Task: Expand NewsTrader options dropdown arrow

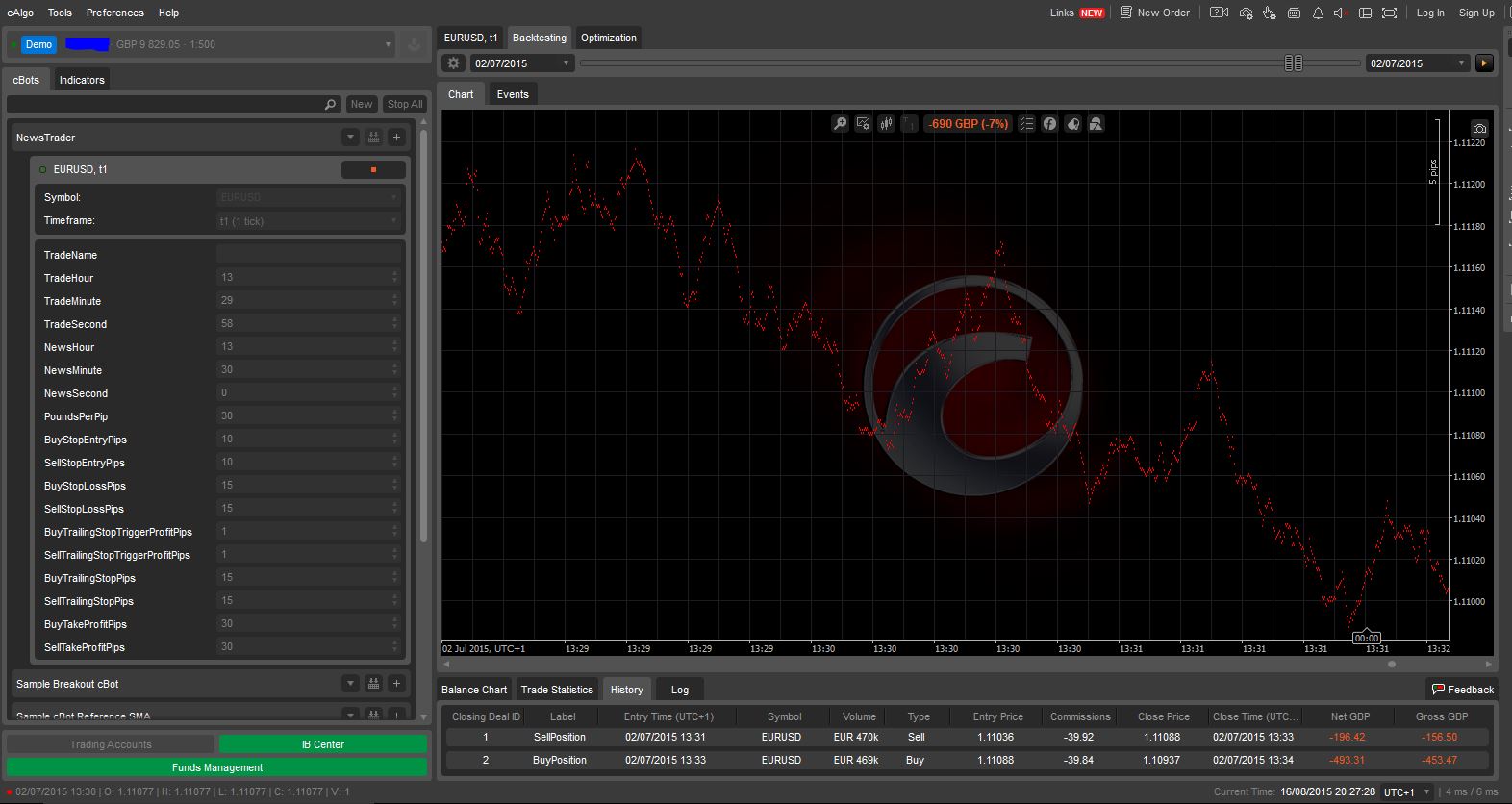Action: (x=350, y=138)
